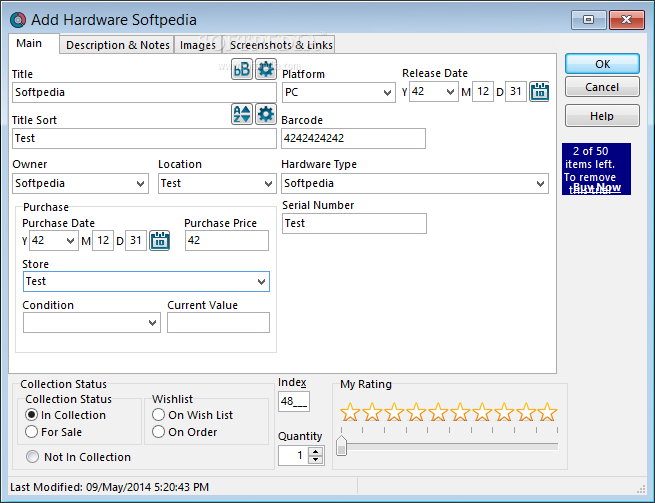Expand the Owner dropdown
Image resolution: width=655 pixels, height=503 pixels.
(x=140, y=183)
